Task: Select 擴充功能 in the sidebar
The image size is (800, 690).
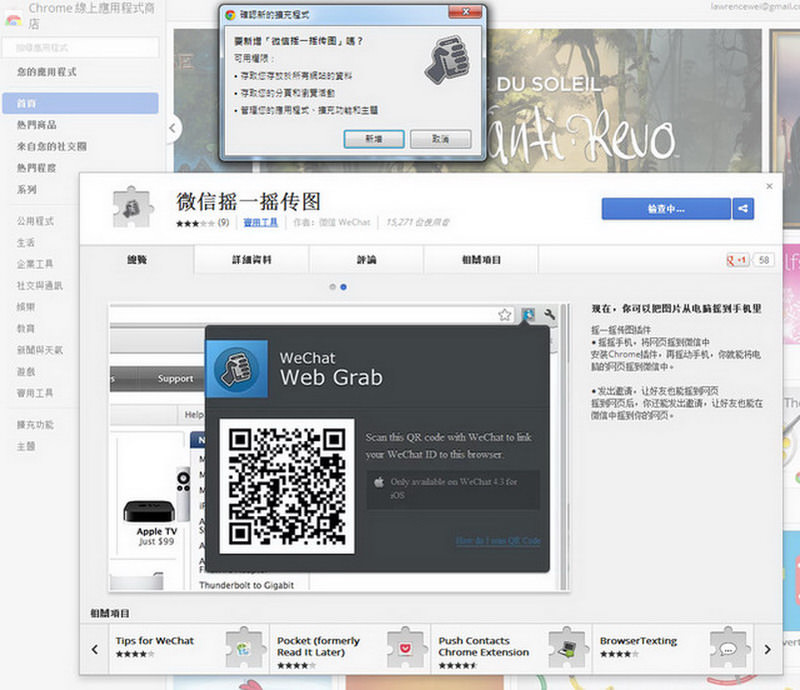Action: pos(35,425)
